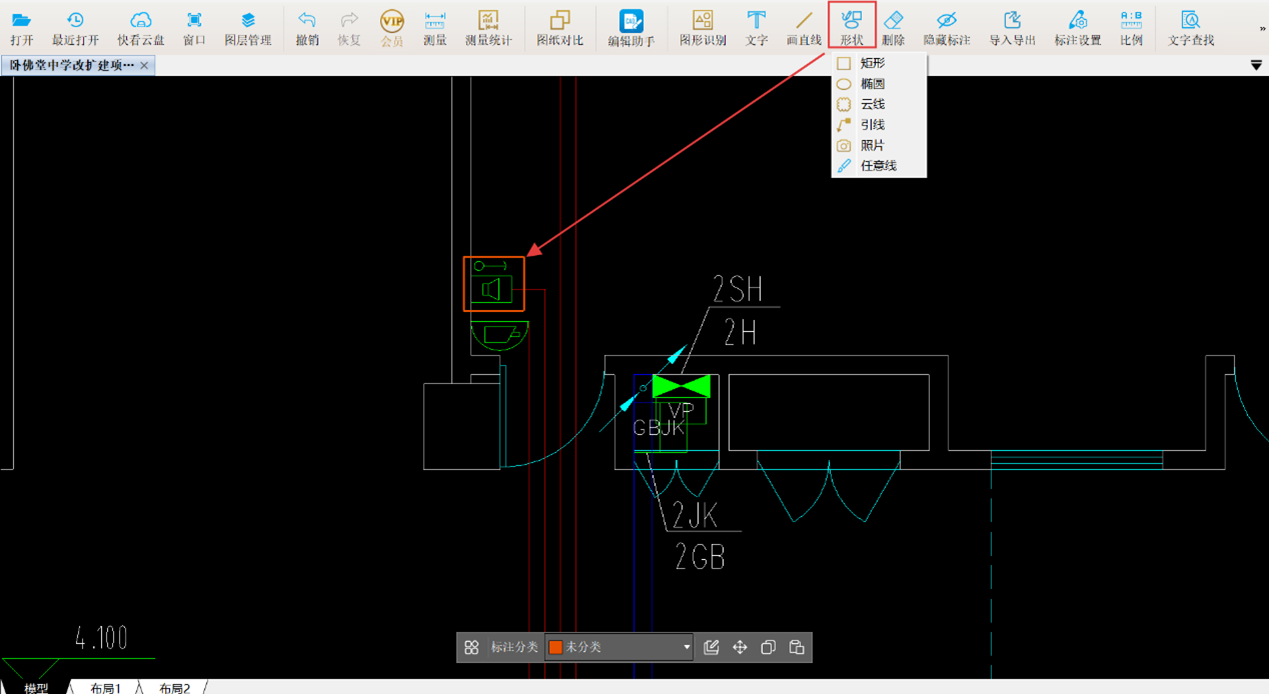This screenshot has height=694, width=1269.
Task: Click the 打开 (Open) file icon
Action: [21, 27]
